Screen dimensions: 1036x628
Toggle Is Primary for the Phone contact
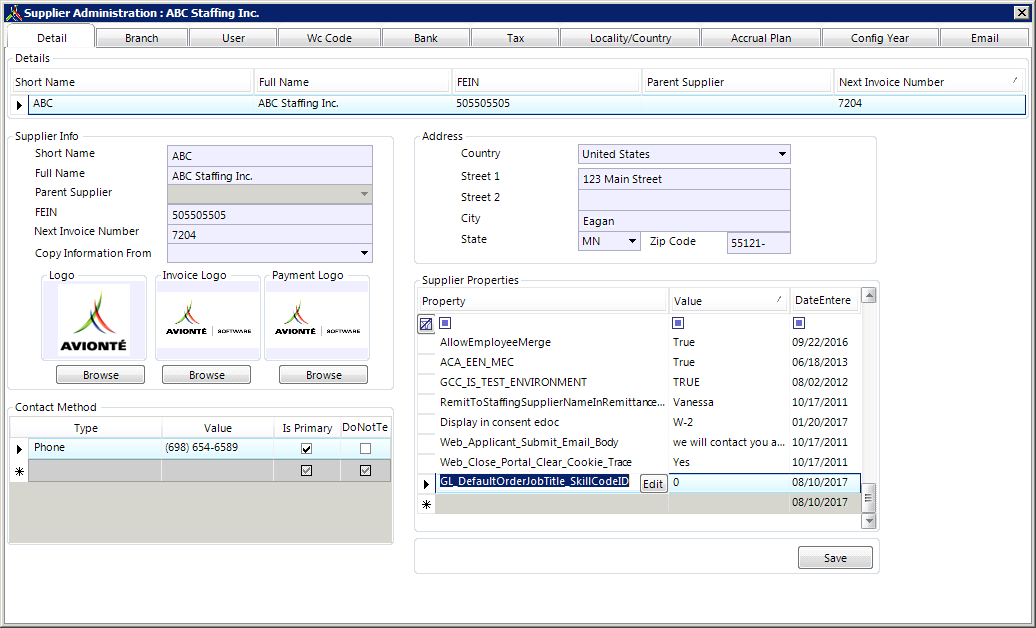tap(307, 449)
